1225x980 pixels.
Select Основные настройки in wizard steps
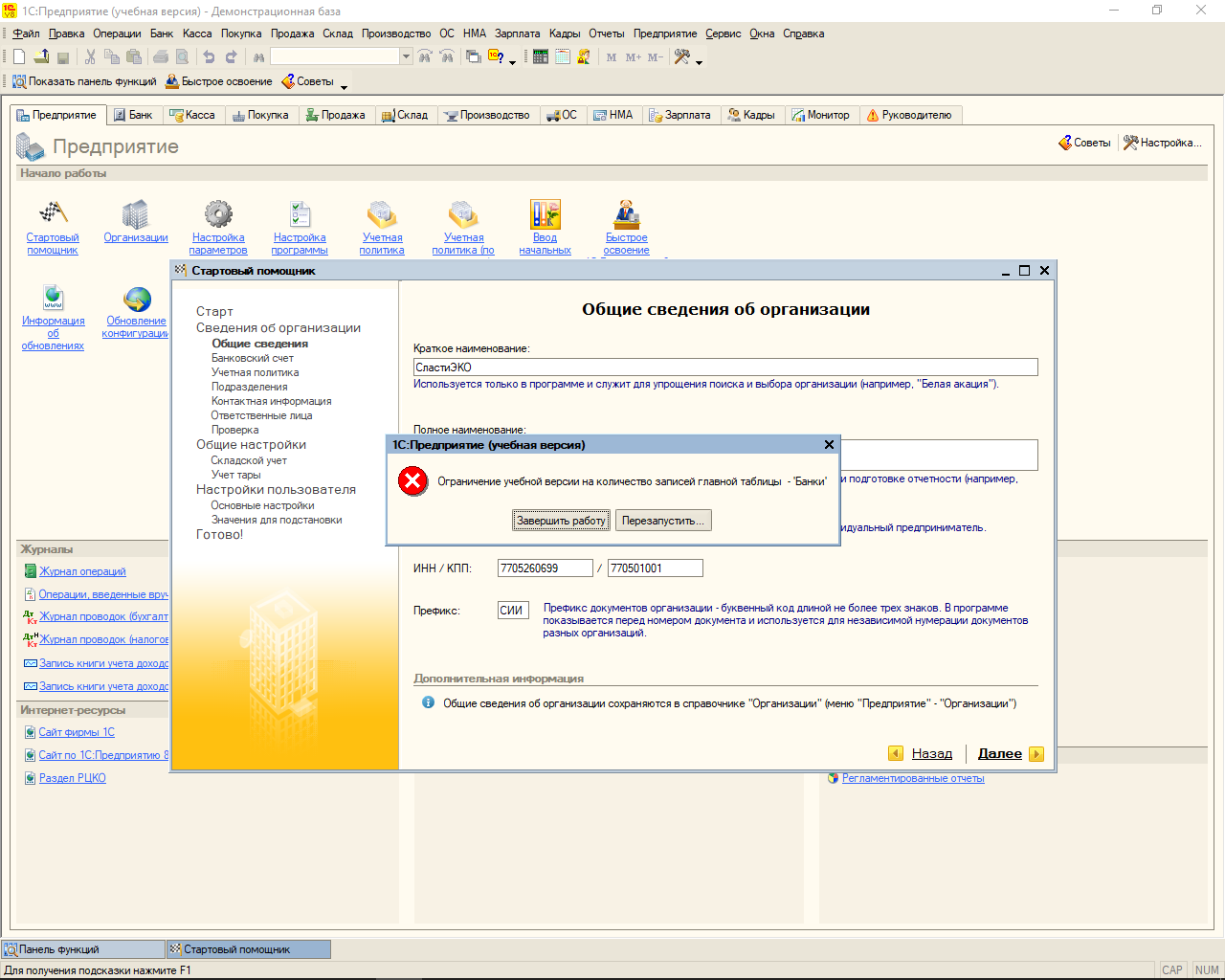(x=262, y=505)
